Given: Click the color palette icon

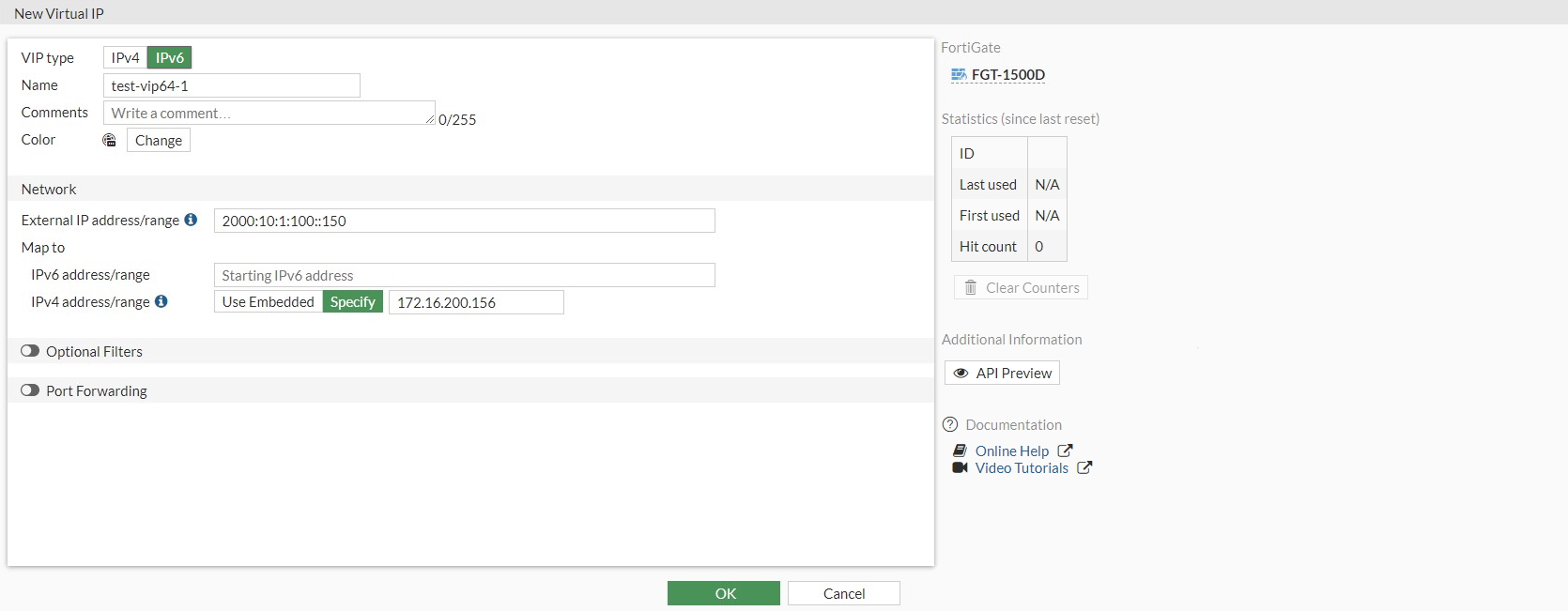Looking at the screenshot, I should tap(109, 140).
